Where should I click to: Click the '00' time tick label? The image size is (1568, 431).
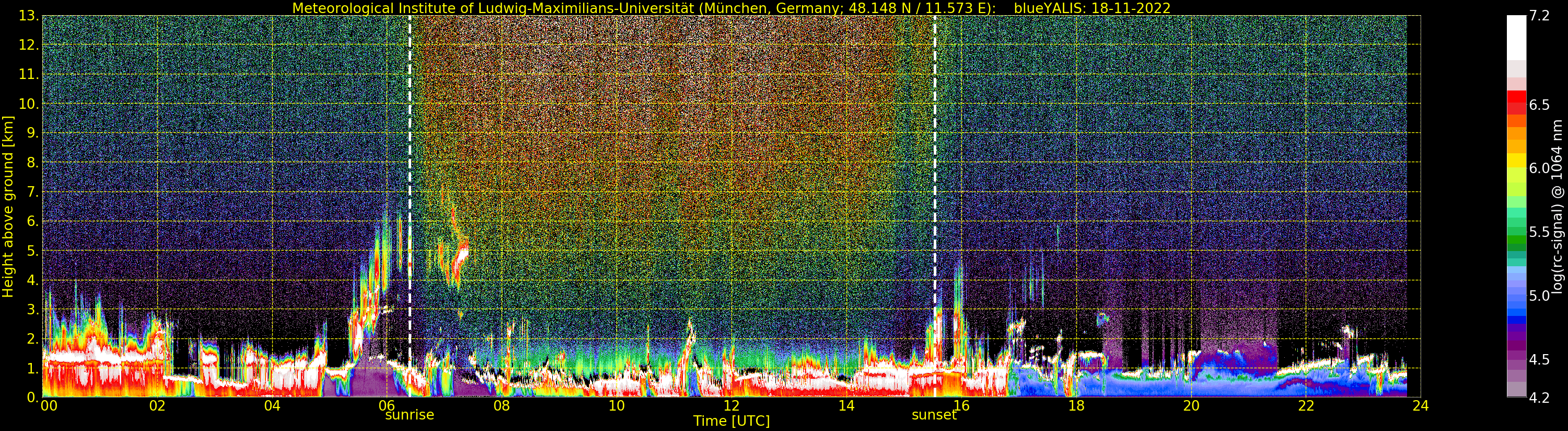click(x=49, y=405)
